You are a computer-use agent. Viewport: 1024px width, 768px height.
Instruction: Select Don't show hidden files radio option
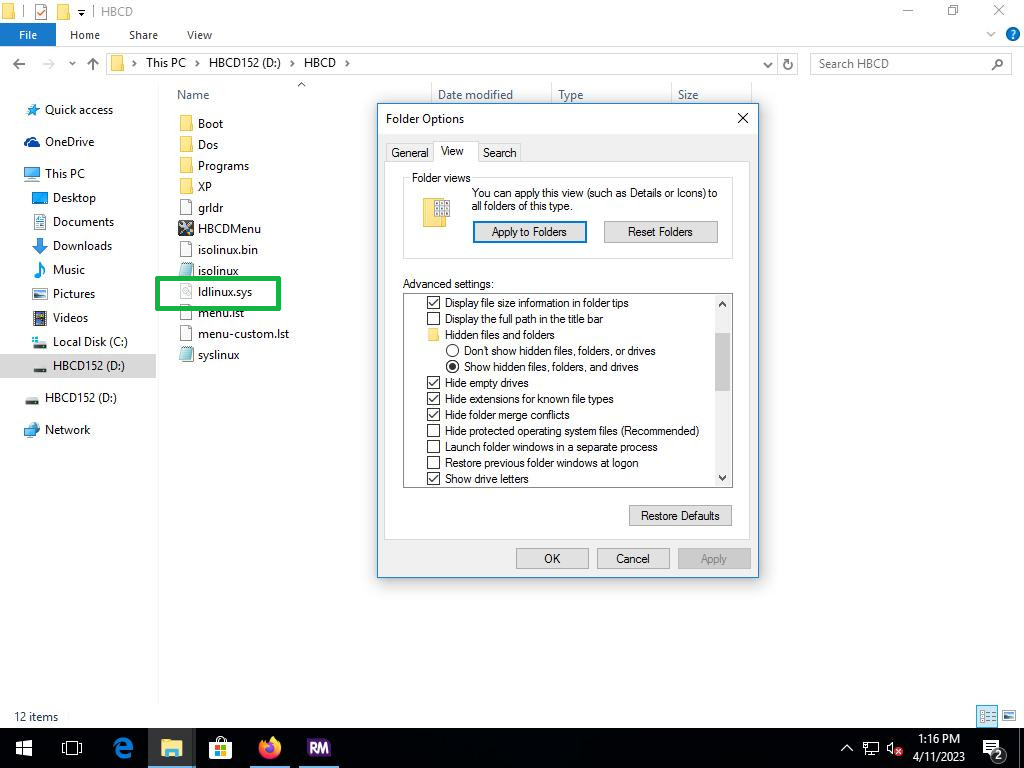(452, 351)
